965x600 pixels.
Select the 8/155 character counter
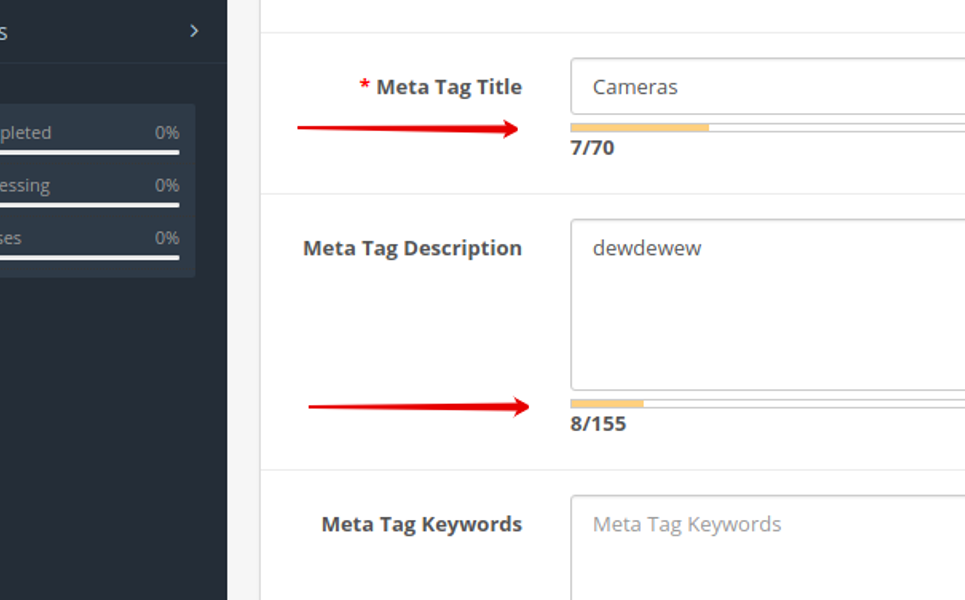598,424
